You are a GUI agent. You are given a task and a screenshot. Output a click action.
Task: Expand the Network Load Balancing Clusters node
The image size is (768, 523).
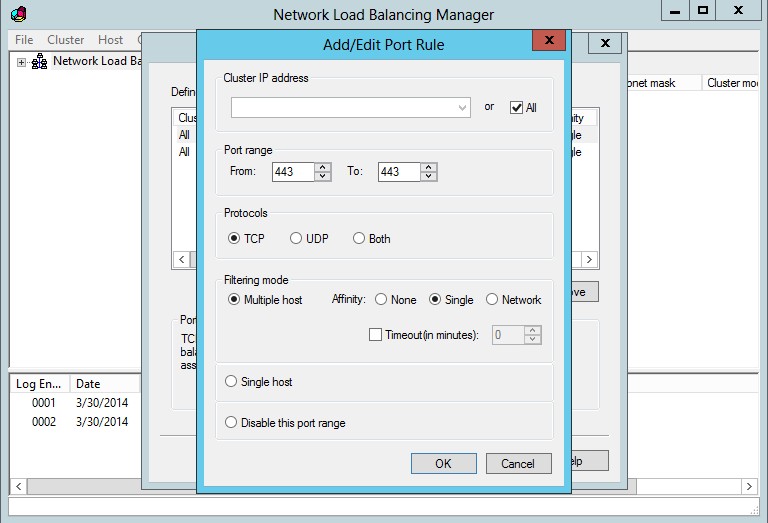21,62
